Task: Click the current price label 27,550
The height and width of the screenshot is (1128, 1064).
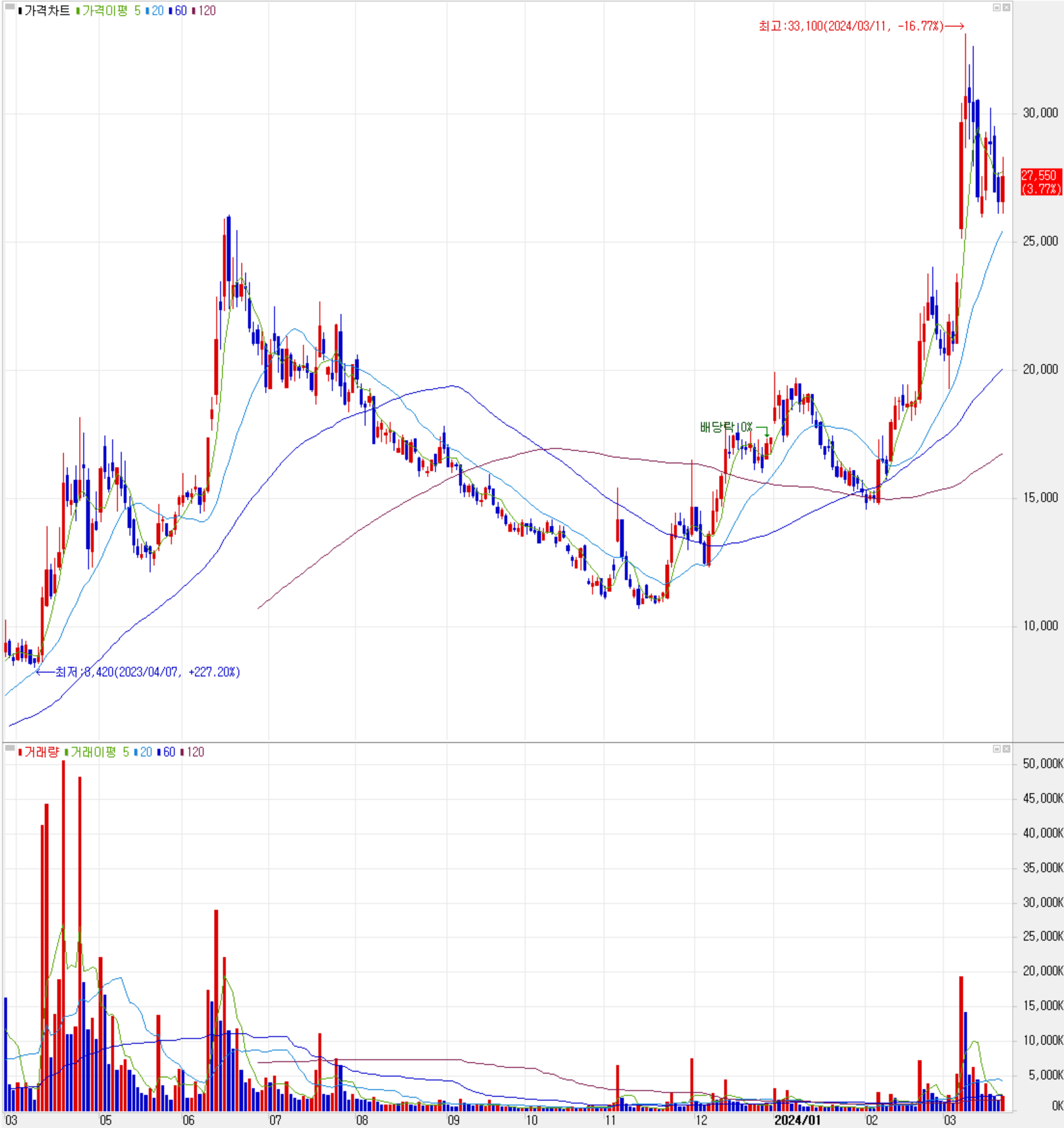Action: point(1041,182)
